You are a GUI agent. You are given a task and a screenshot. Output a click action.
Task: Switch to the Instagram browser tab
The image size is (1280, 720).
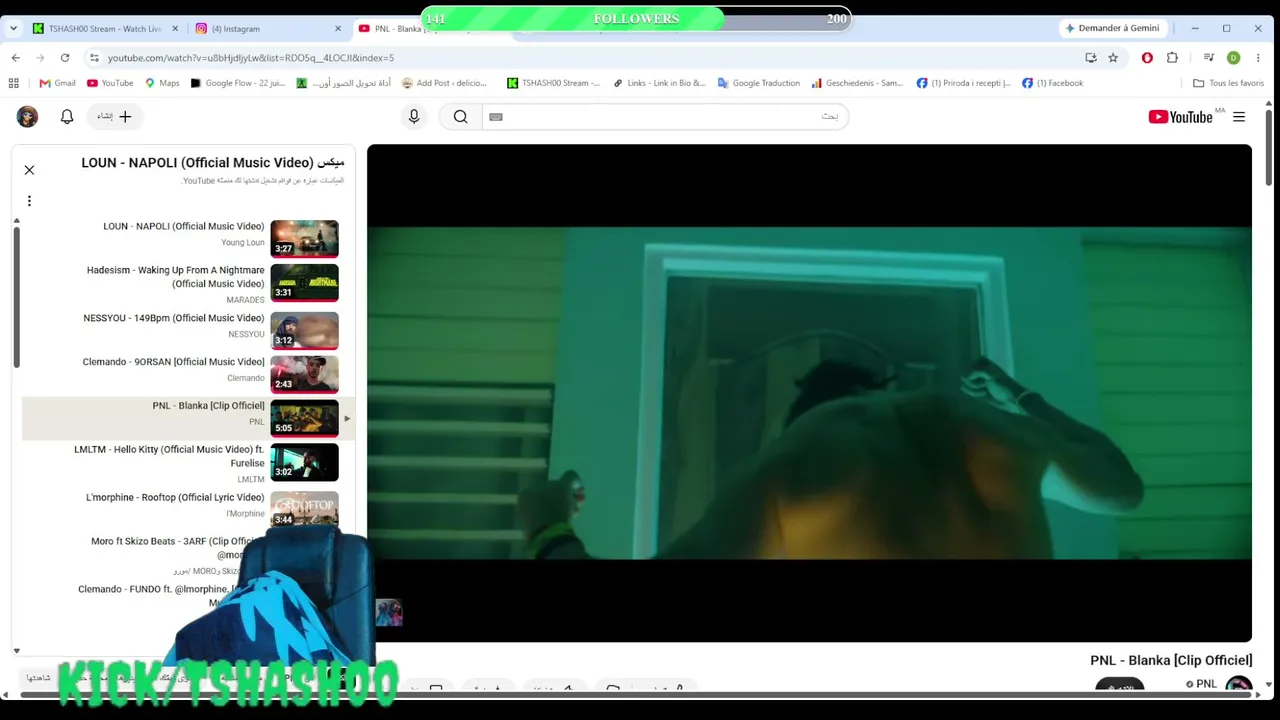point(268,29)
